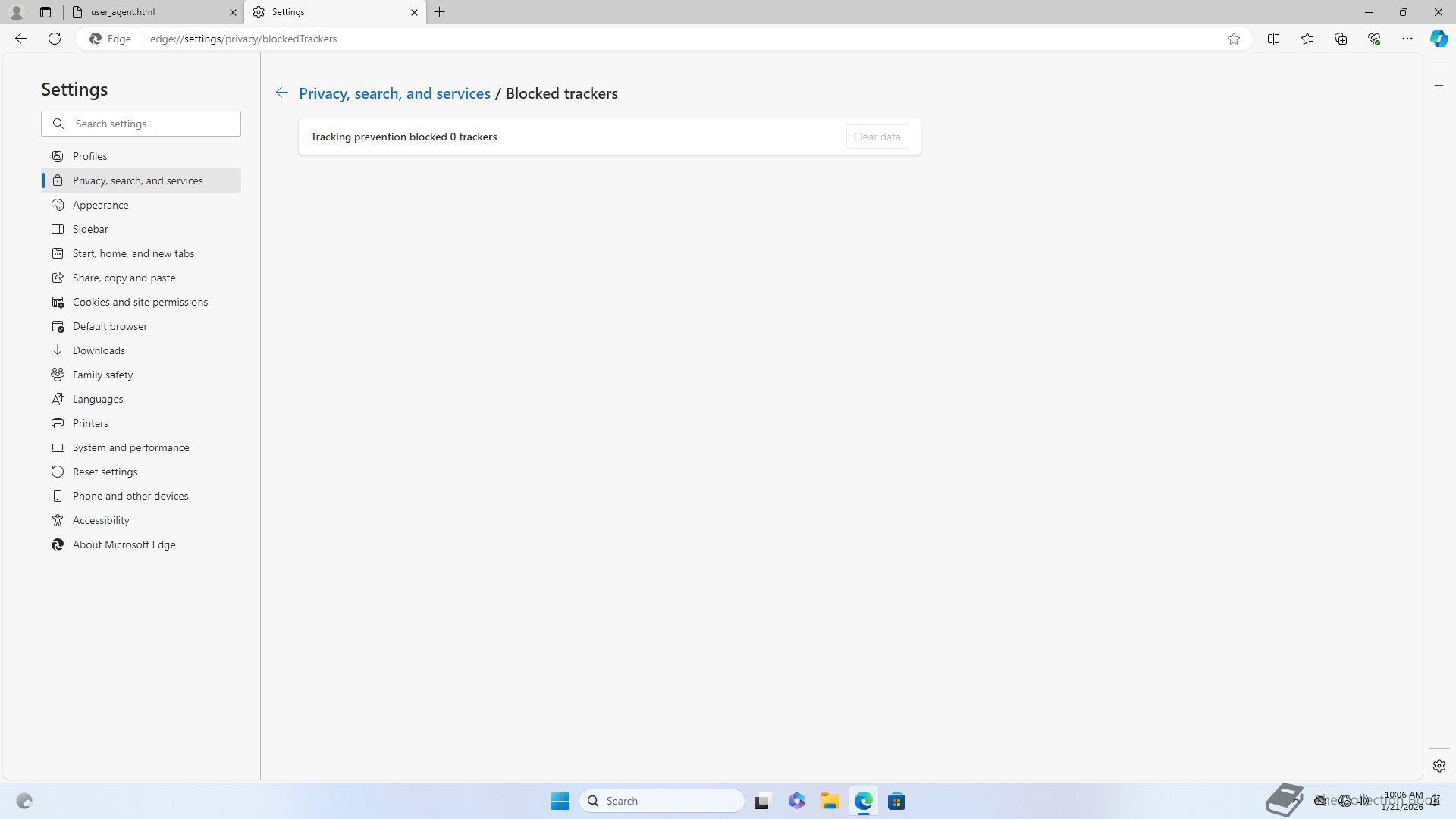Open the Split screen icon
1456x819 pixels.
coord(1273,39)
